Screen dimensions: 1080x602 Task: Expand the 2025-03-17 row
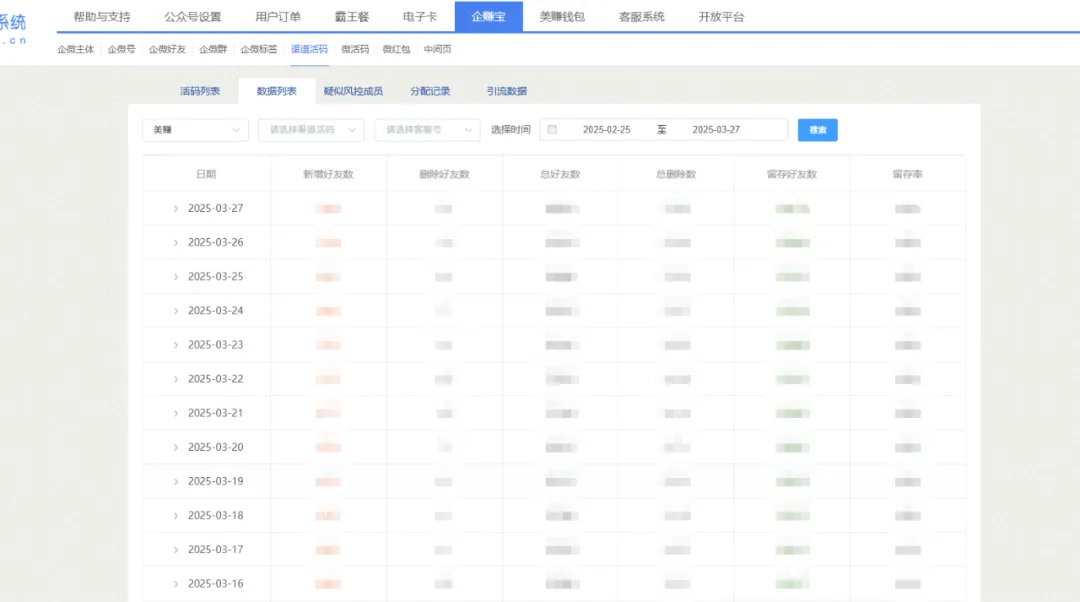click(176, 550)
